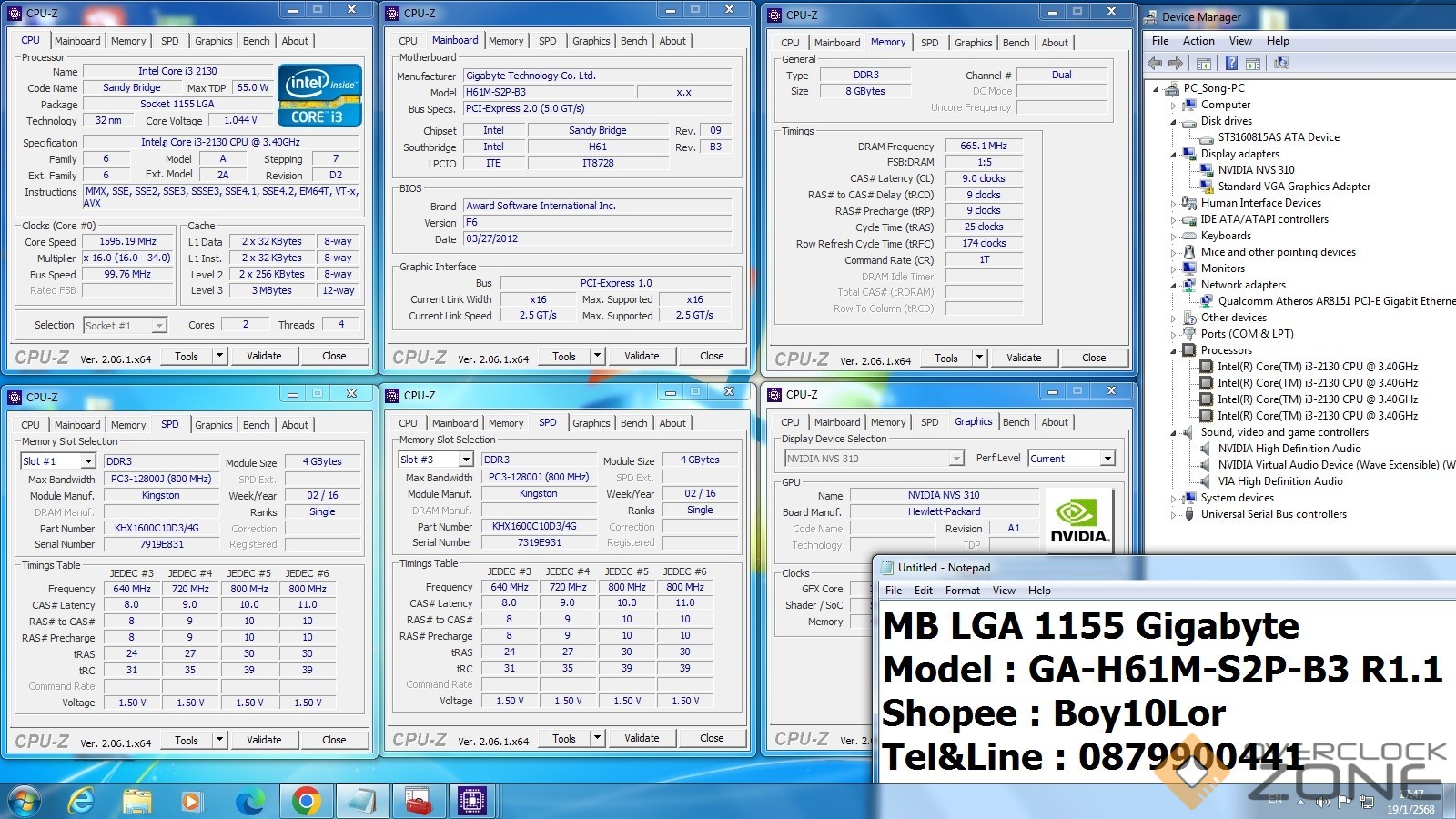The width and height of the screenshot is (1456, 819).
Task: Open Tools dropdown arrow in Mainboard CPU-Z window
Action: 598,356
